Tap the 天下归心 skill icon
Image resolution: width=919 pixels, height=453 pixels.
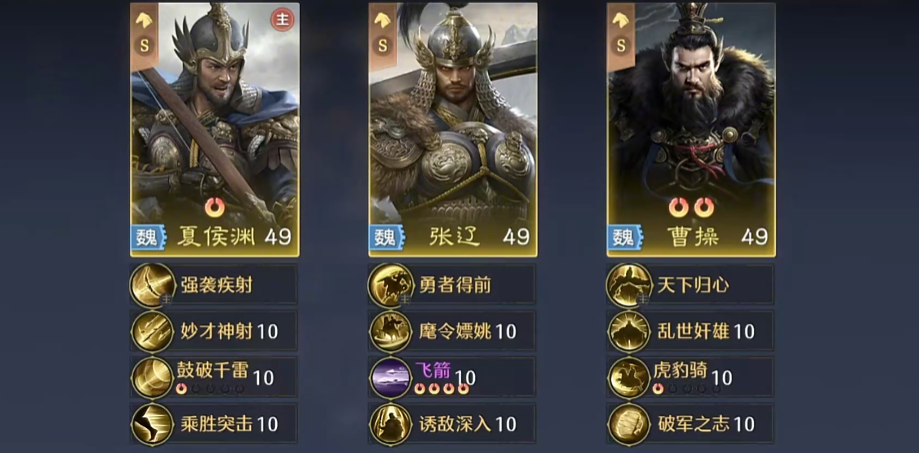629,285
